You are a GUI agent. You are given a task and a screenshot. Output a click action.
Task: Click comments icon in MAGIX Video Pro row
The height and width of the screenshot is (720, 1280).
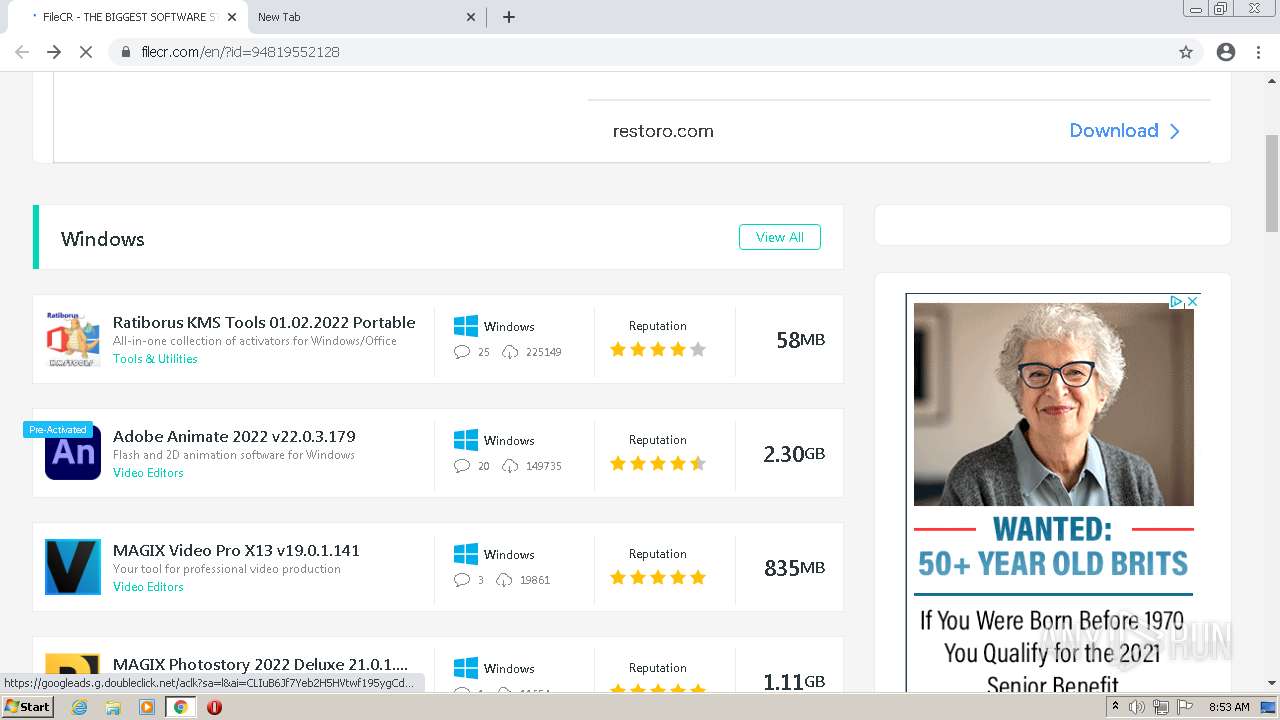[x=461, y=580]
